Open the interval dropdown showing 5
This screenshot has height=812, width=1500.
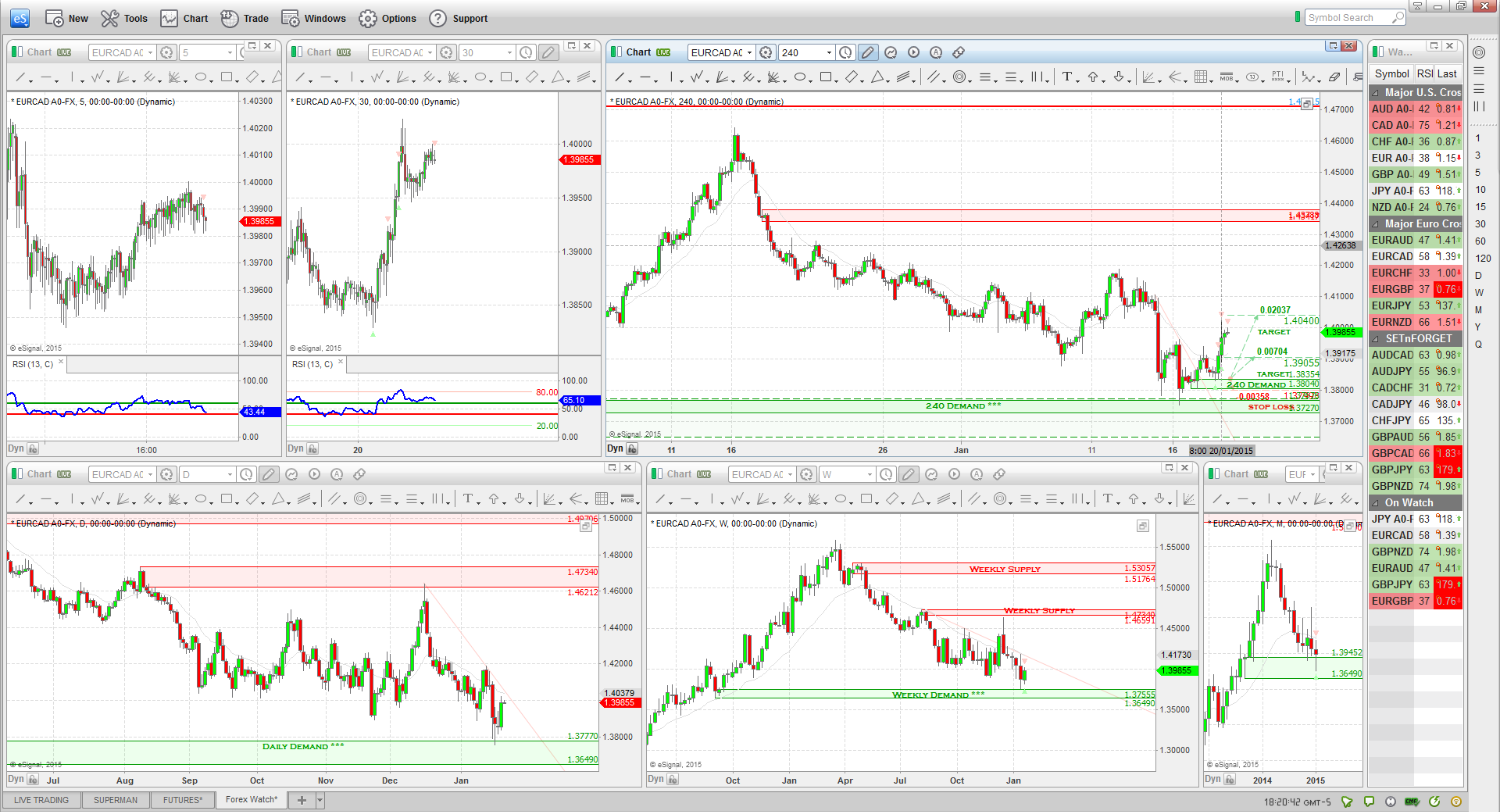(x=230, y=52)
